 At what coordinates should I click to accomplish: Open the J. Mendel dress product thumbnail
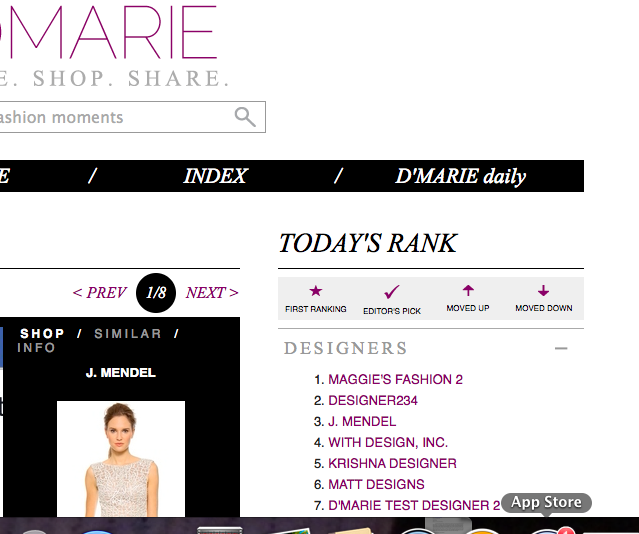pos(121,459)
